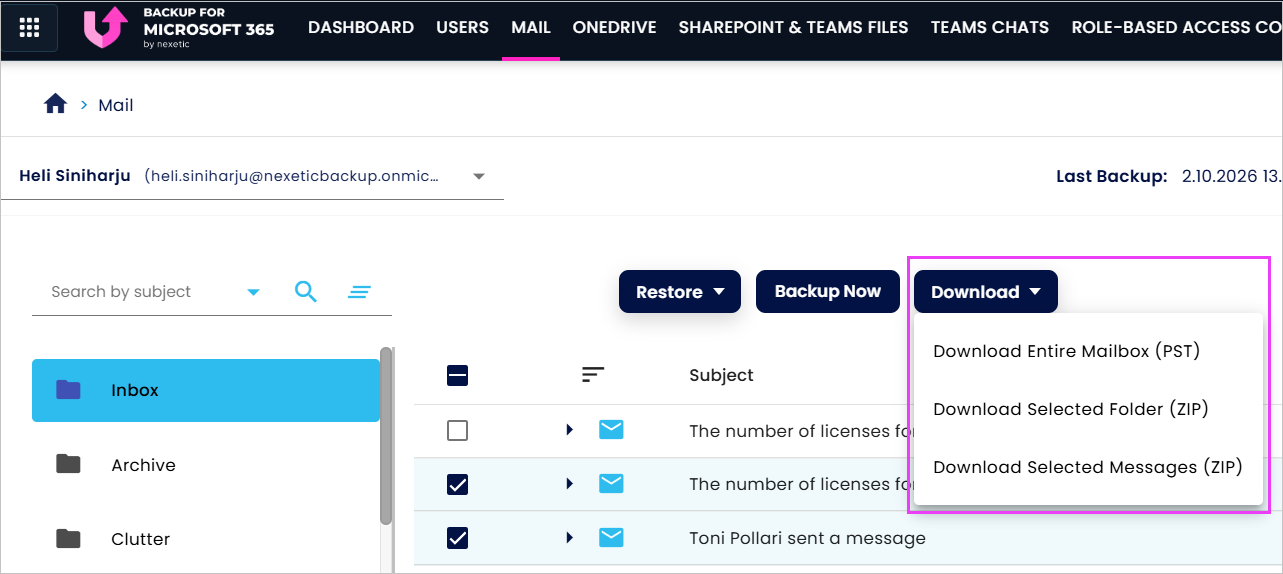Viewport: 1283px width, 574px height.
Task: Open the Teams Chats tab
Action: point(990,28)
